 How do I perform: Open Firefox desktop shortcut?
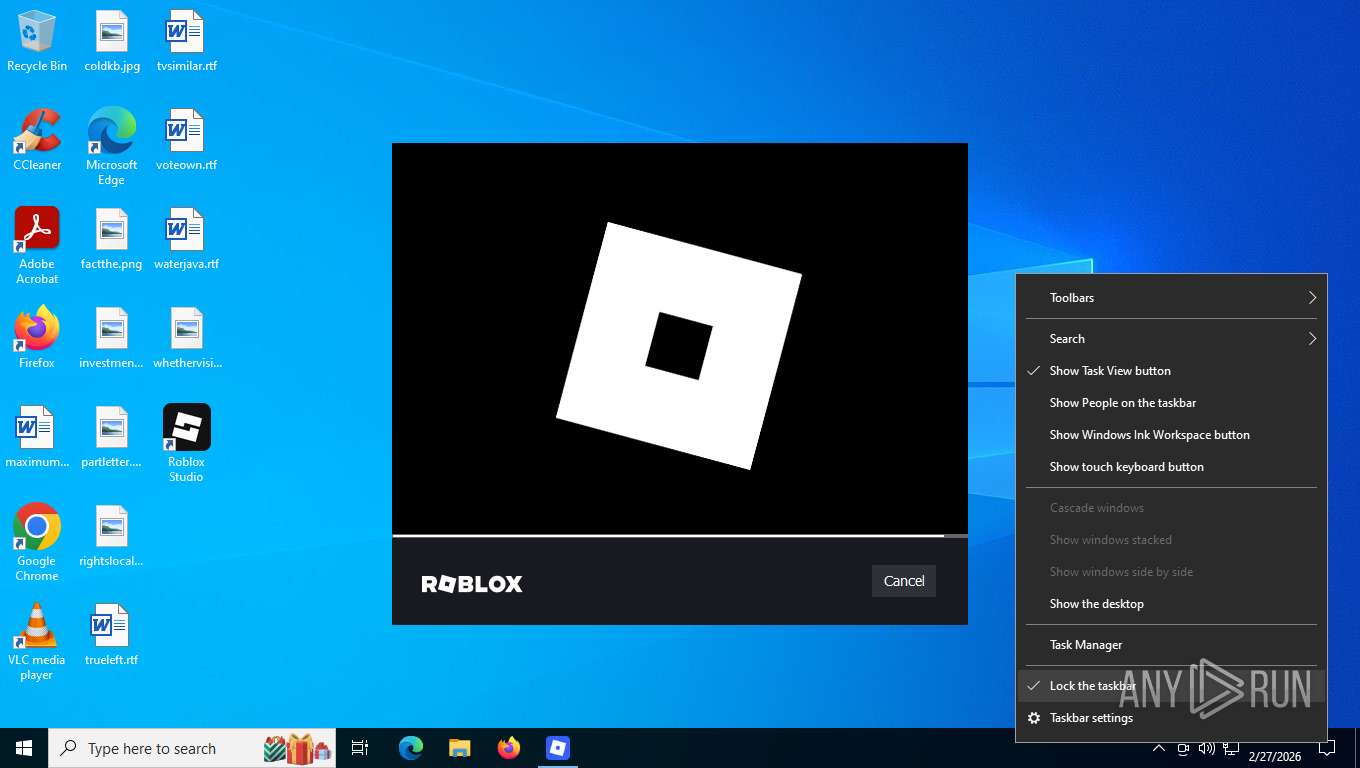pos(37,338)
